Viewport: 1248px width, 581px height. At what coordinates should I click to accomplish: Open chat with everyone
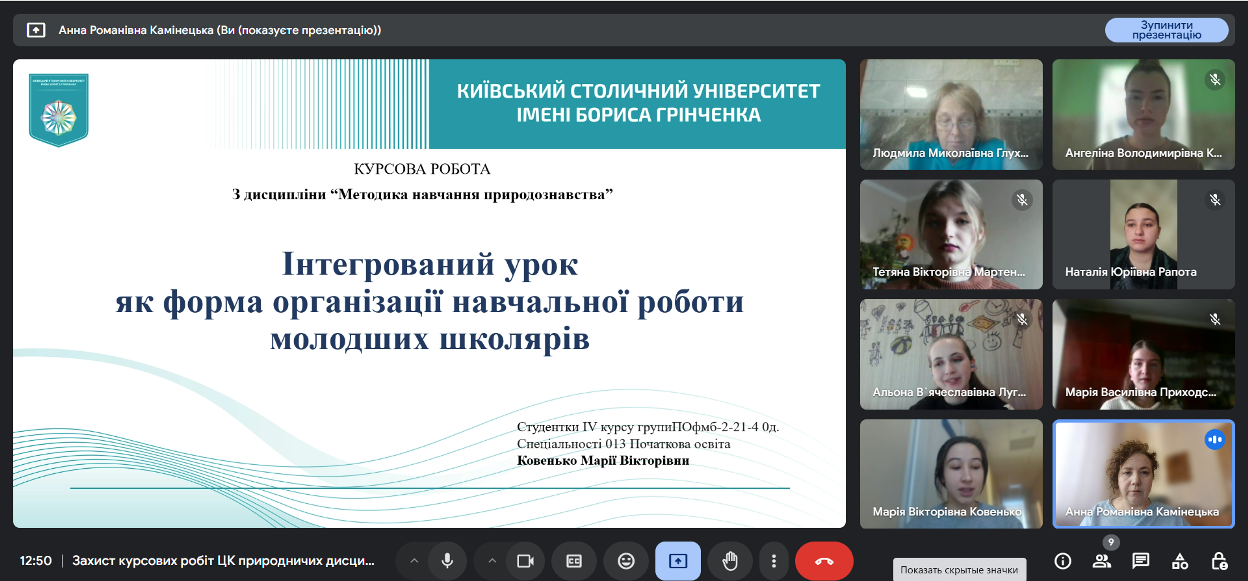click(1140, 561)
